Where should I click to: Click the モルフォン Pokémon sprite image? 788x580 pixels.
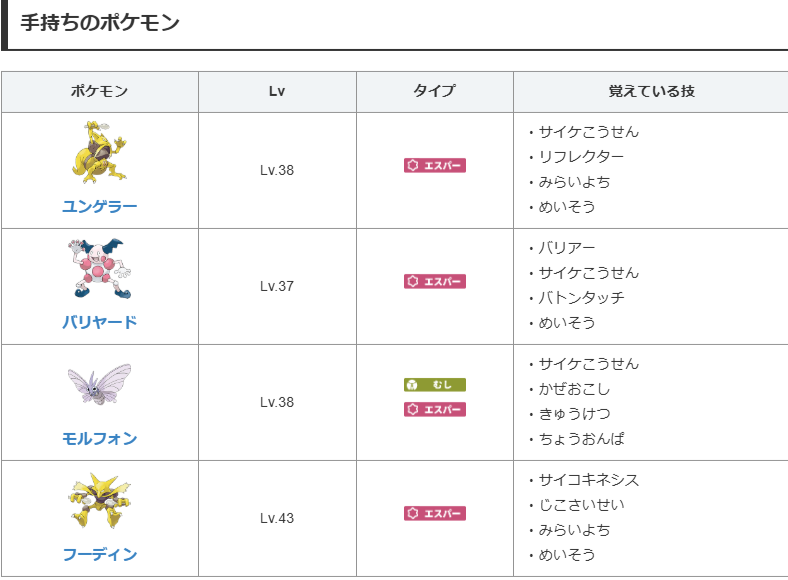pyautogui.click(x=99, y=386)
